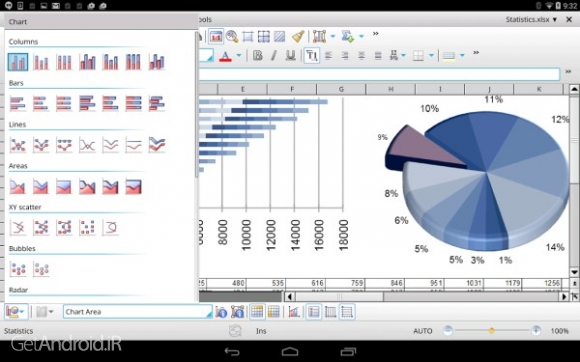Click the zoom in plus button

tap(536, 331)
